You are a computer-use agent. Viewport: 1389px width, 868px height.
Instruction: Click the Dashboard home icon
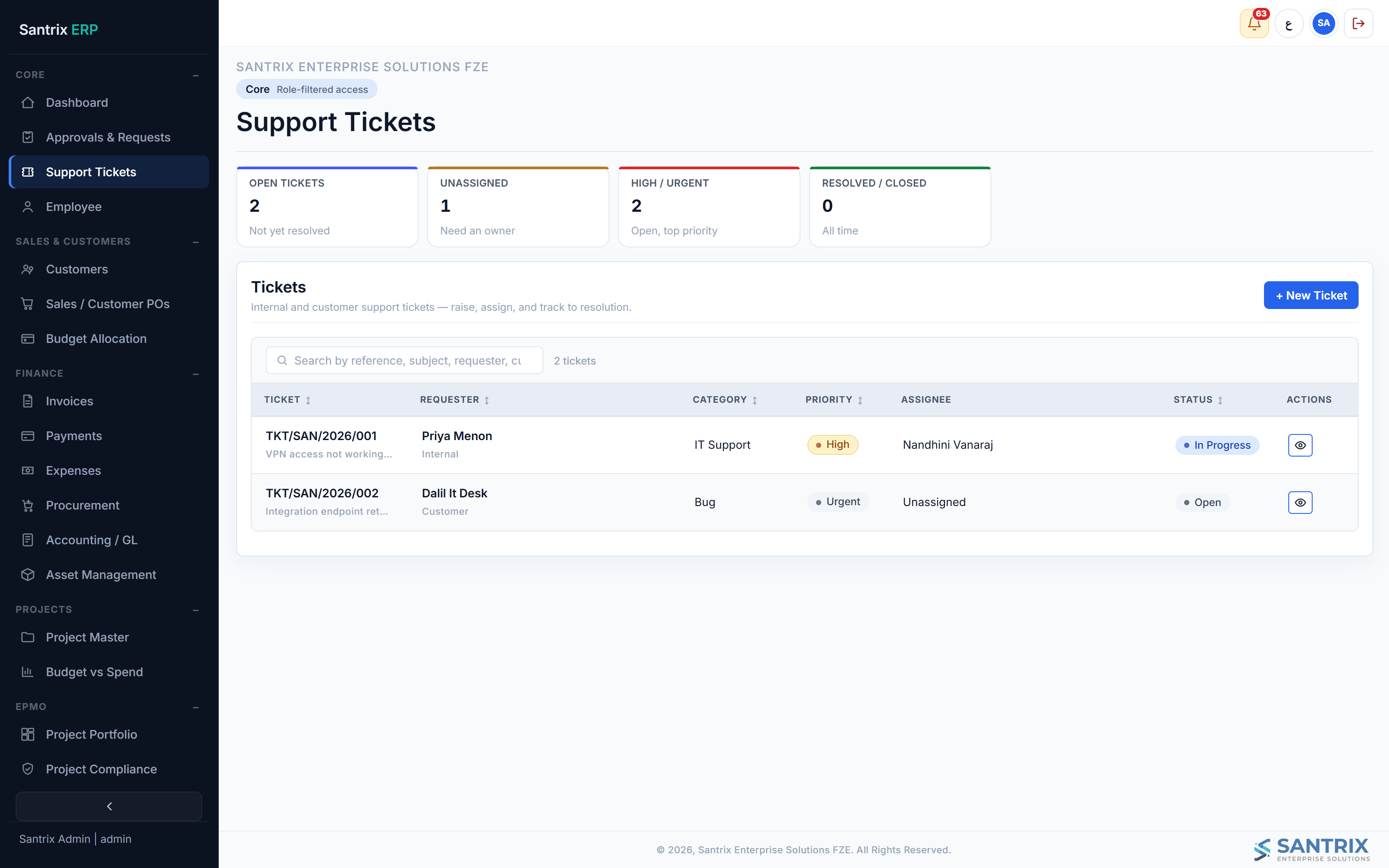(x=27, y=103)
